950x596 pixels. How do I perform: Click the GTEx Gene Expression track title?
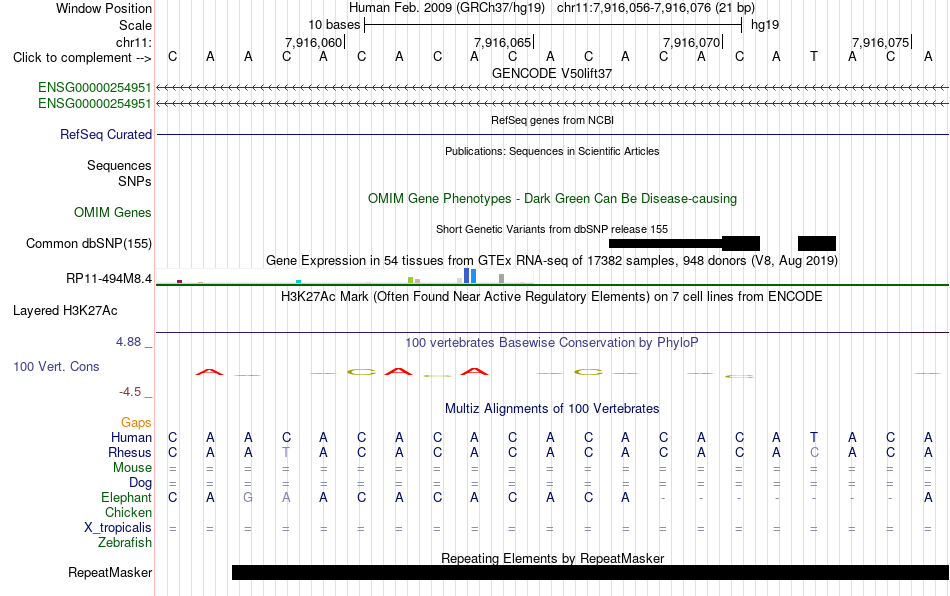[x=552, y=260]
